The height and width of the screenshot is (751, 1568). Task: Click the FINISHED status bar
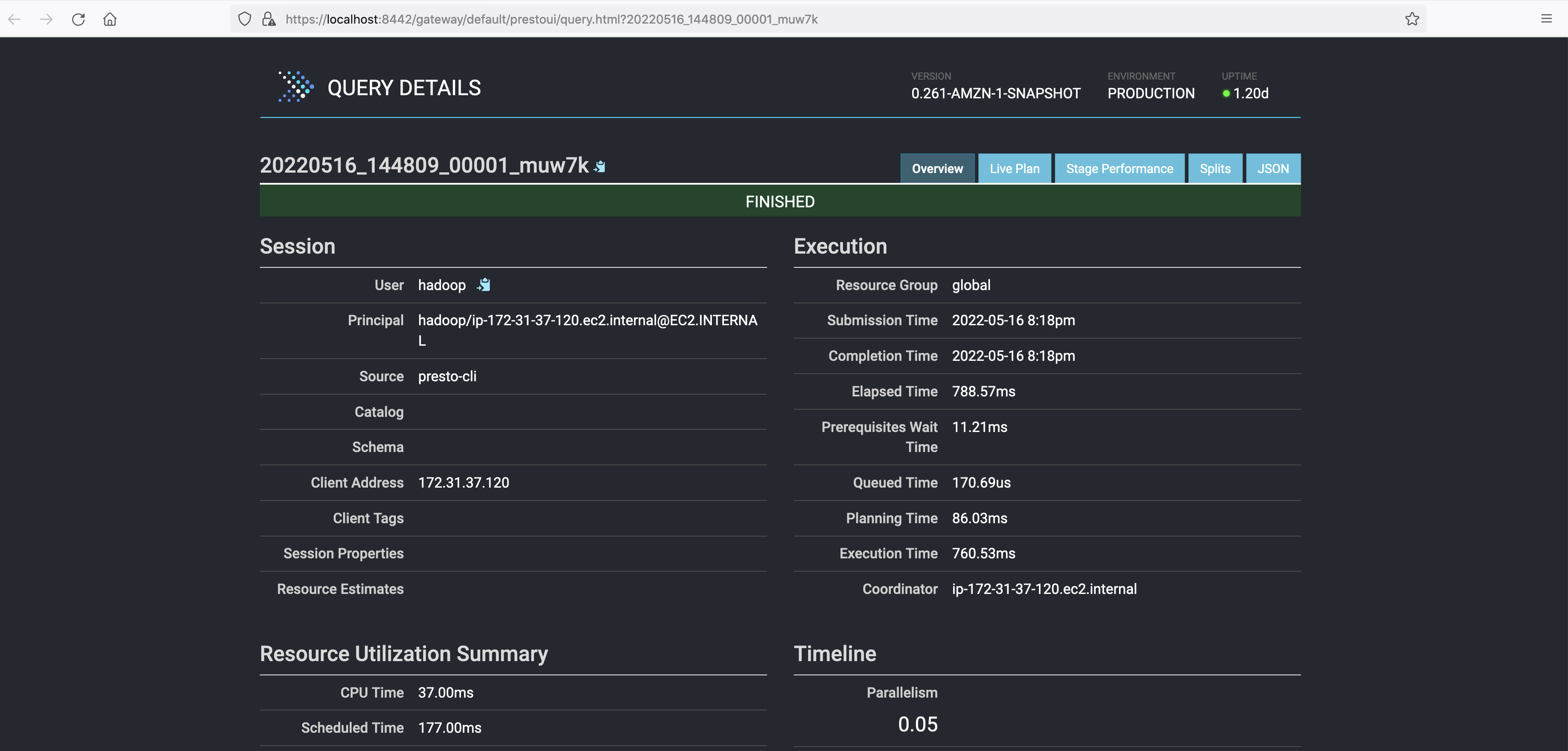coord(780,202)
